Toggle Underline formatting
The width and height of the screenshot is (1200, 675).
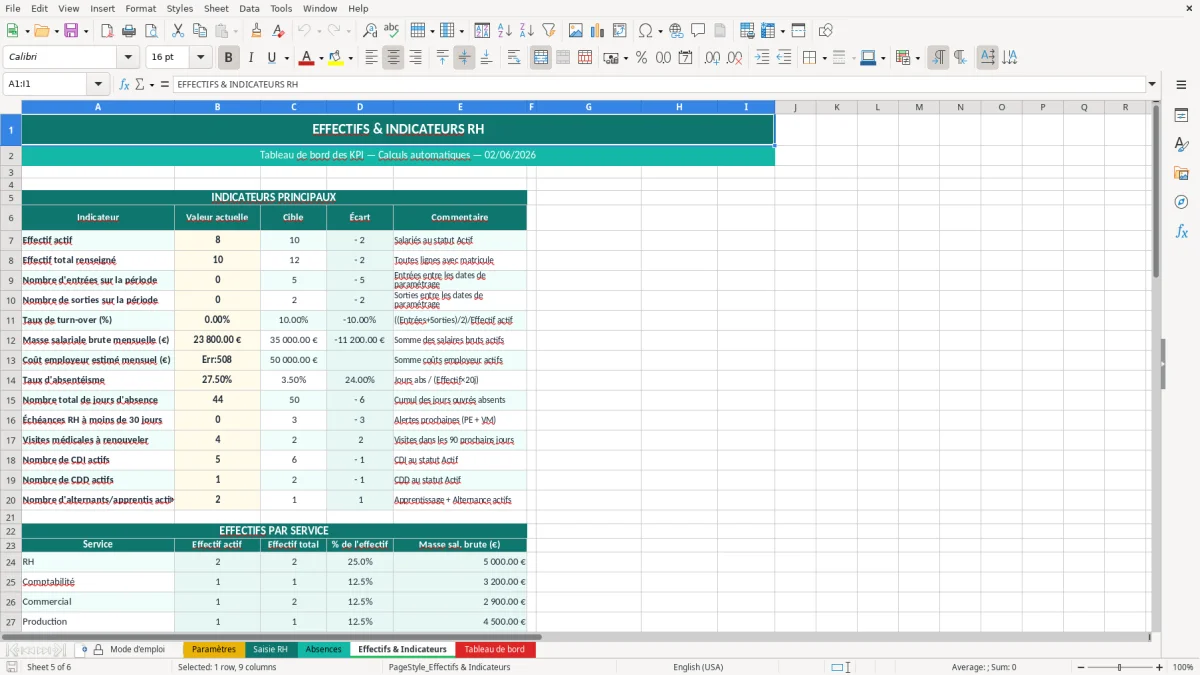coord(271,58)
